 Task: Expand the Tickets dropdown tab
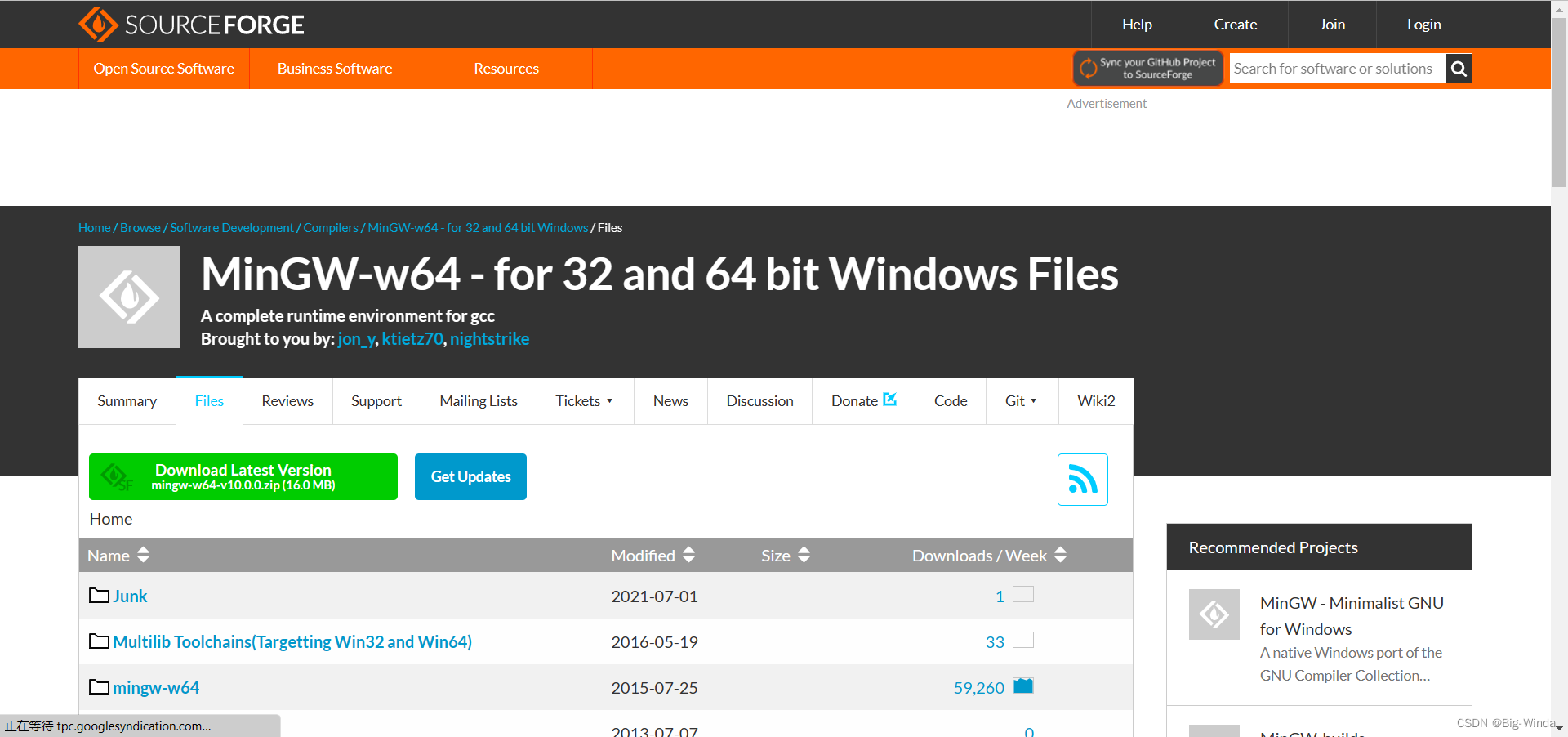(585, 401)
